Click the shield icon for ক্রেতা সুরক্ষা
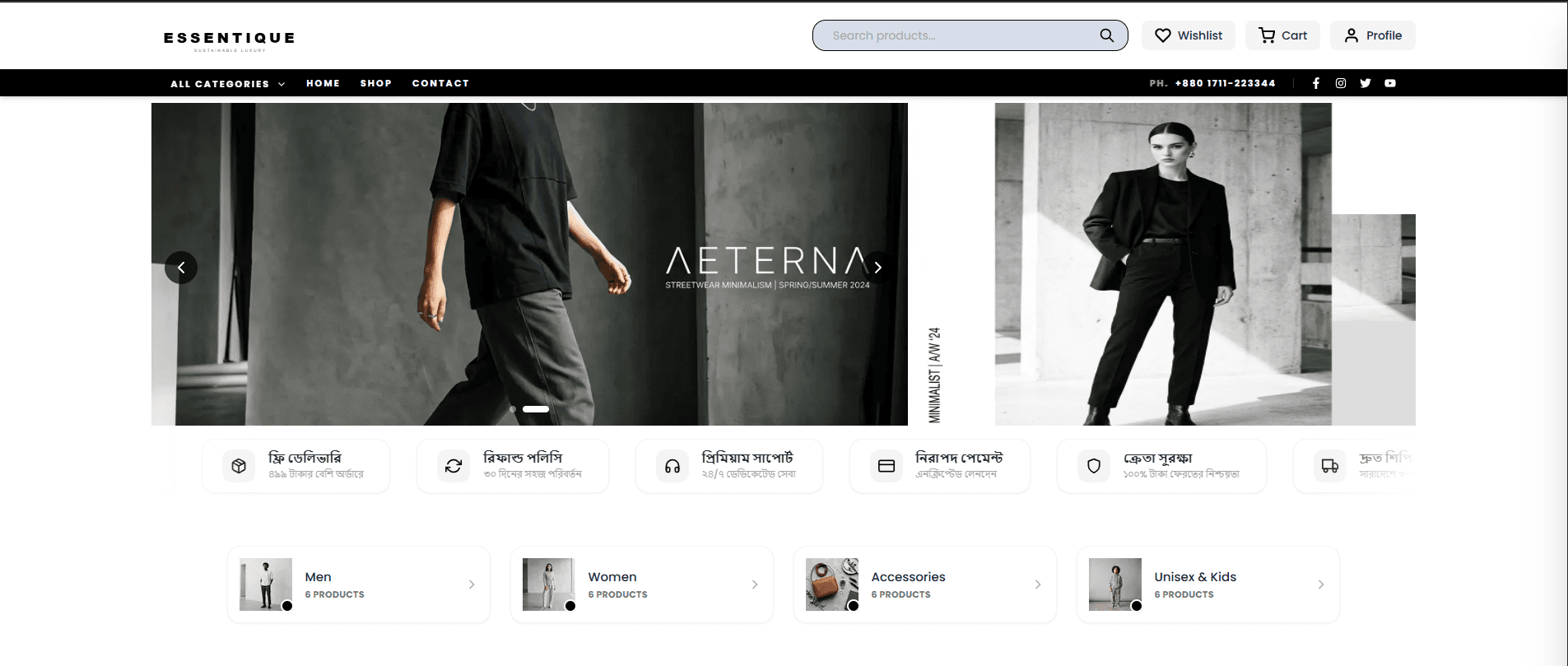 click(x=1094, y=466)
